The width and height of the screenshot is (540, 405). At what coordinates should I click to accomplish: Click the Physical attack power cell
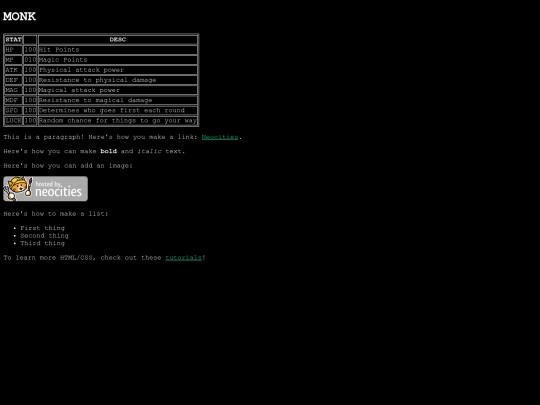(x=118, y=70)
